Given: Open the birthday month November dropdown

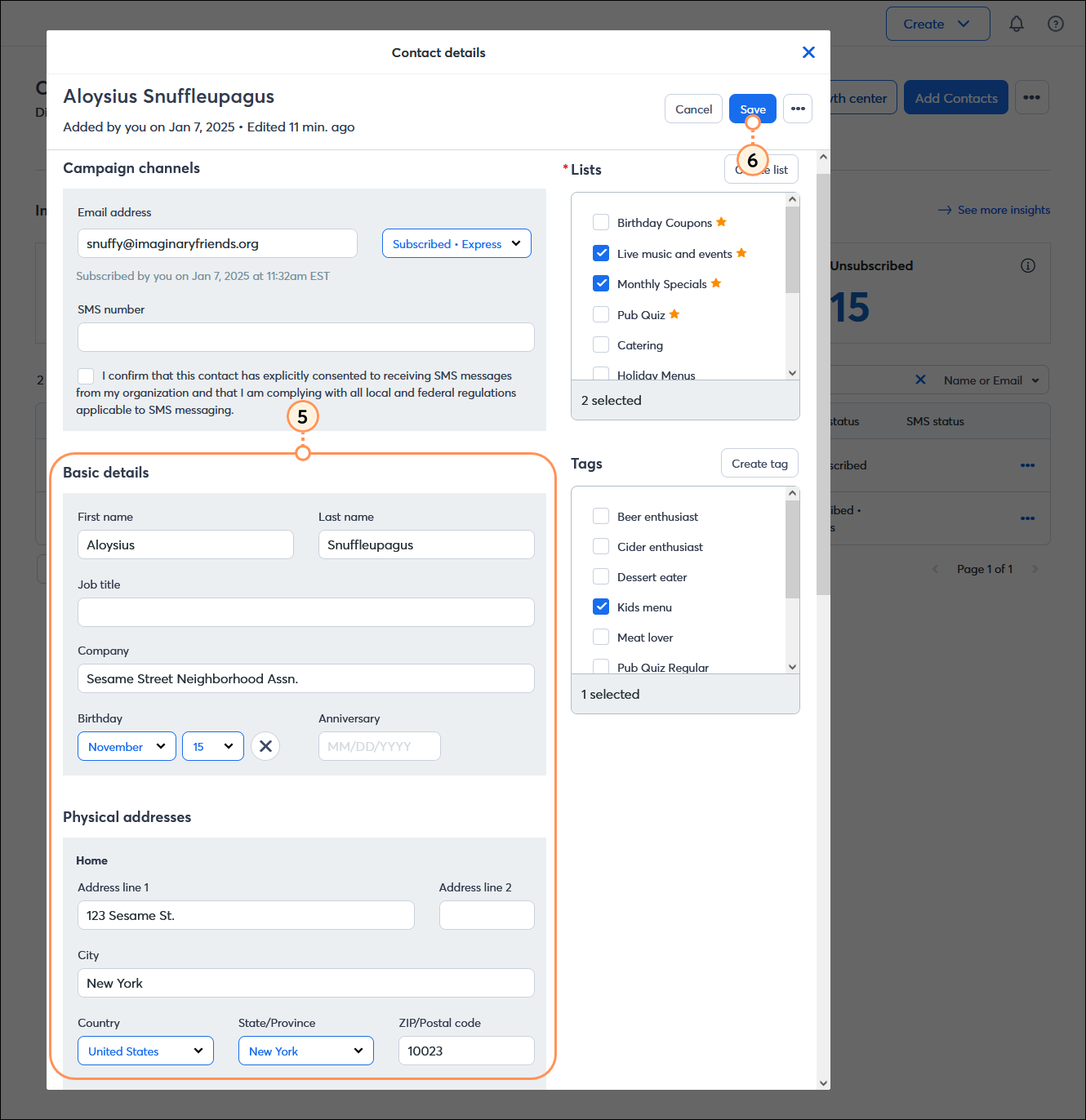Looking at the screenshot, I should [127, 746].
